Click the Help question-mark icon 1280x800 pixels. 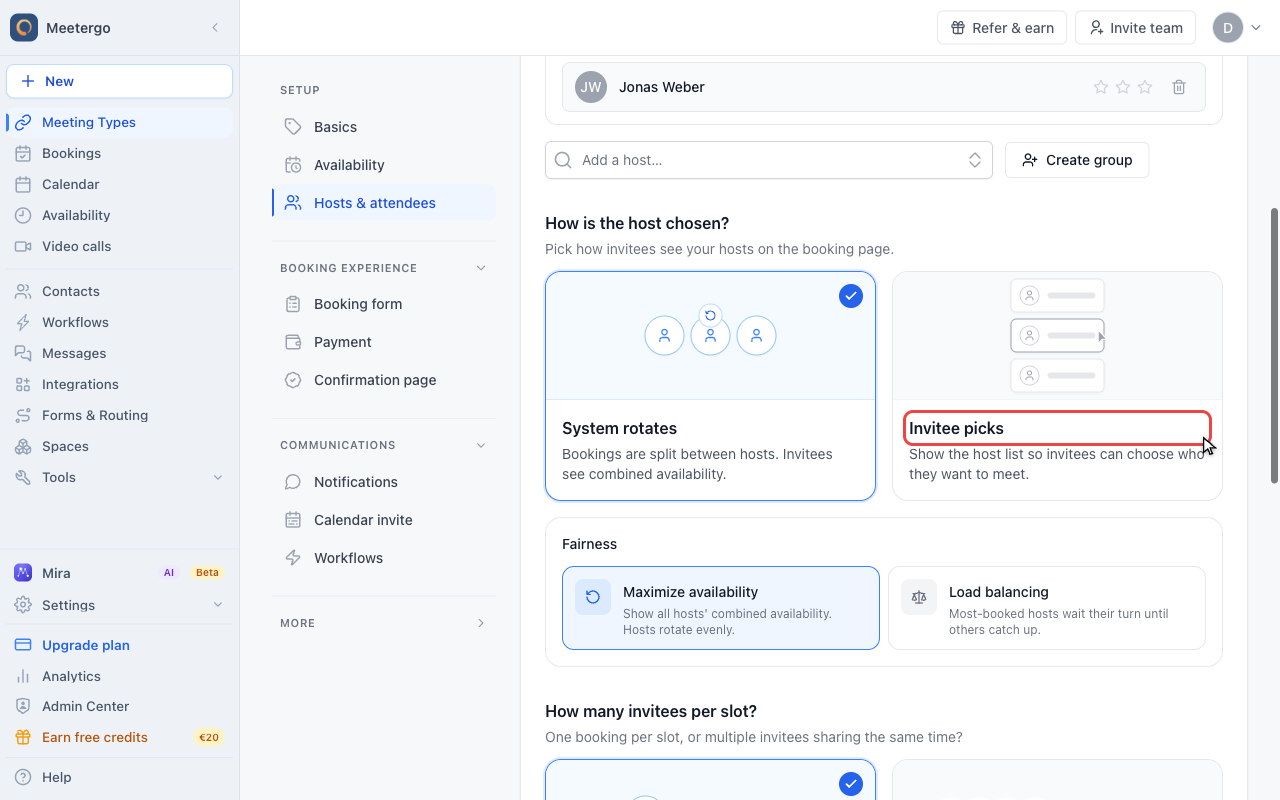pyautogui.click(x=23, y=777)
